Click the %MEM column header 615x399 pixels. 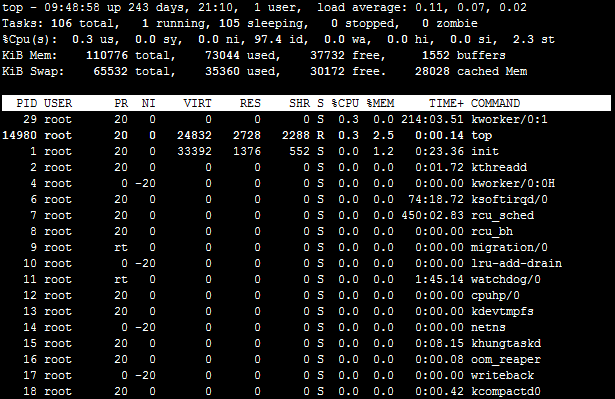pyautogui.click(x=380, y=103)
